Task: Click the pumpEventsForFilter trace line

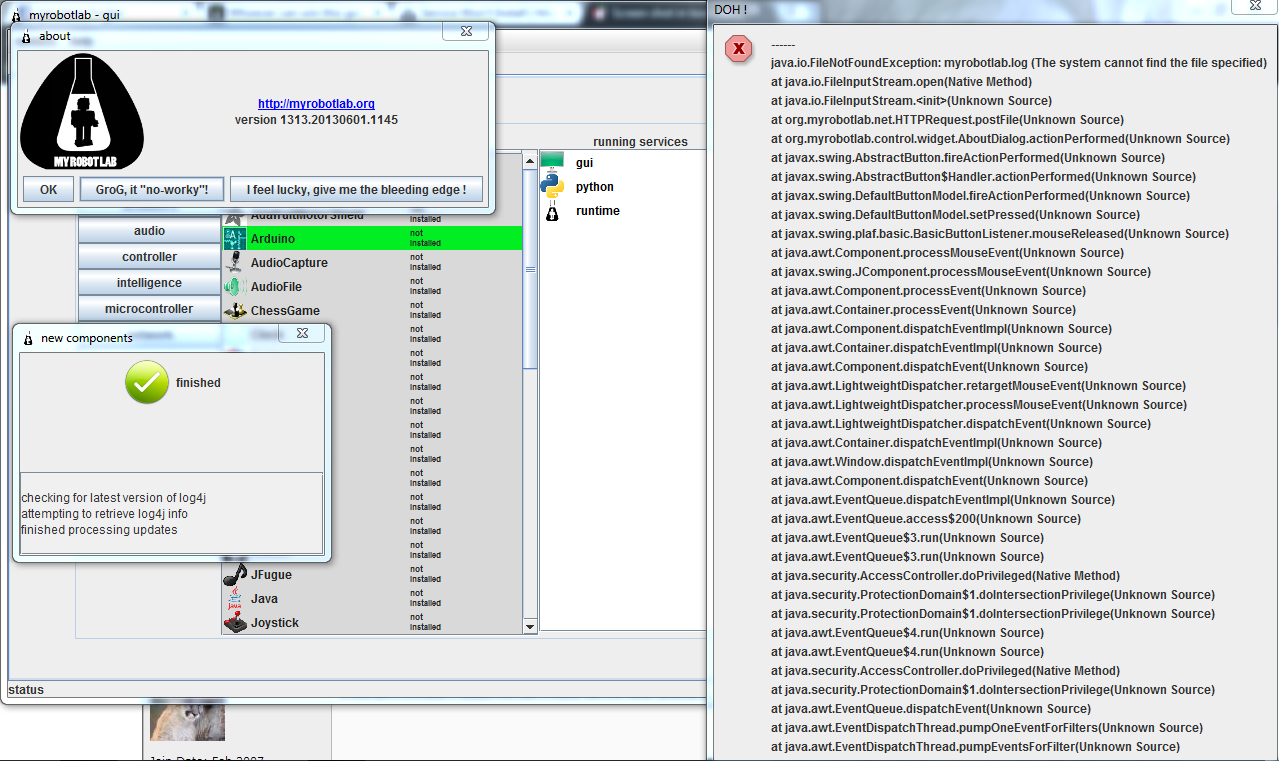Action: tap(975, 746)
